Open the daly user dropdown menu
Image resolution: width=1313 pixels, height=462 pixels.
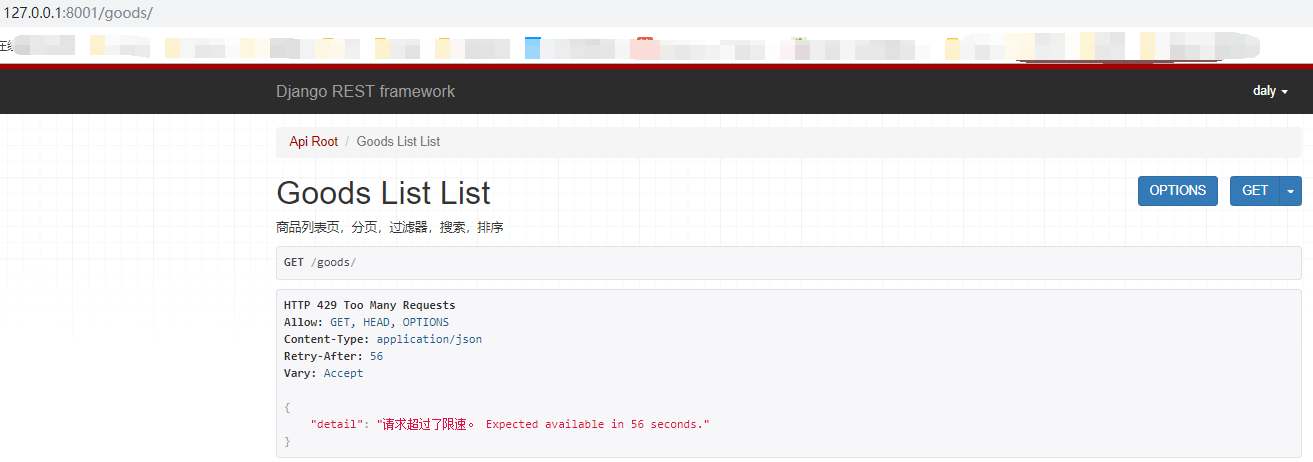[x=1270, y=91]
